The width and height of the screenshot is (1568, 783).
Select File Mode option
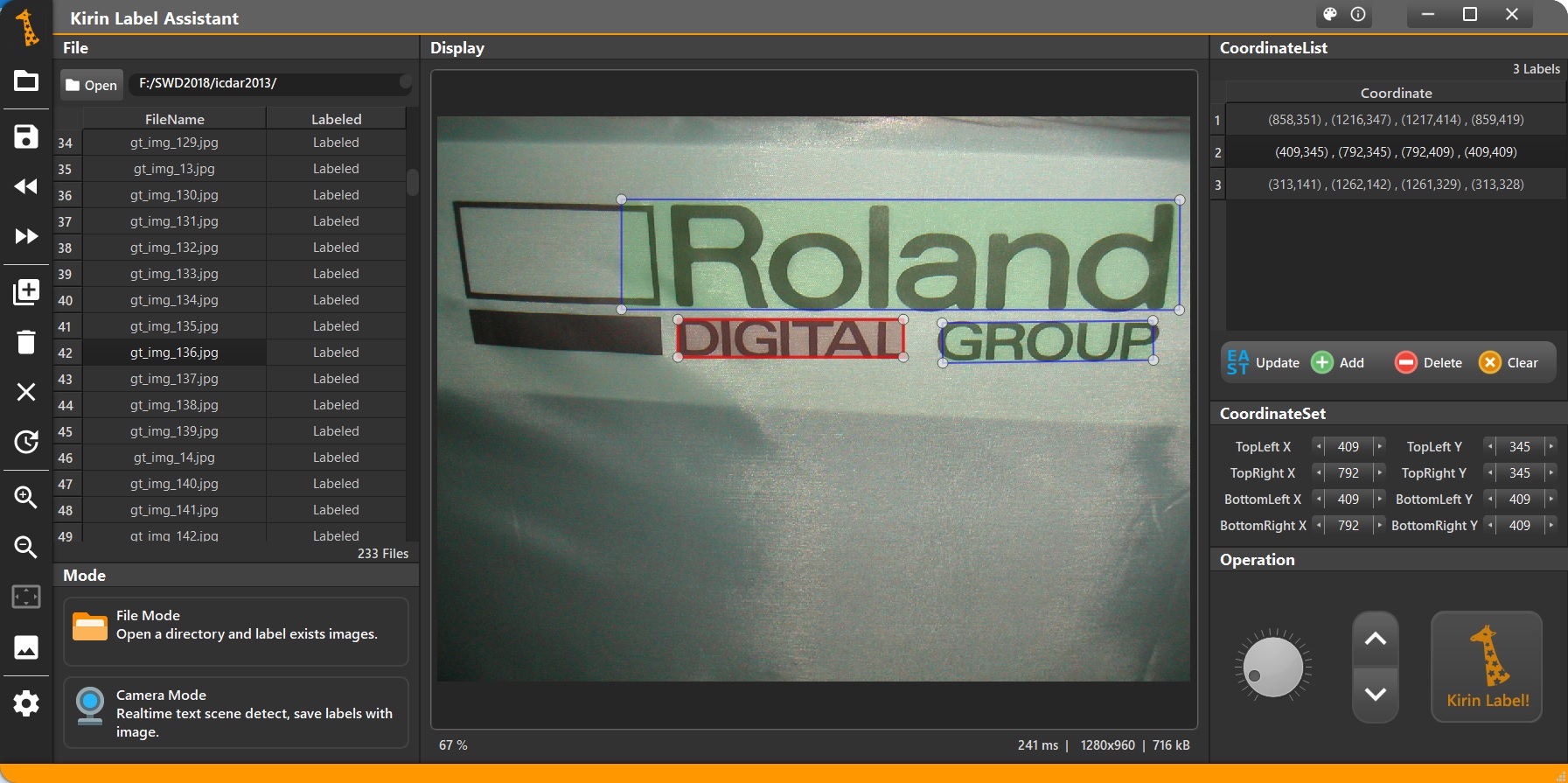(x=236, y=631)
